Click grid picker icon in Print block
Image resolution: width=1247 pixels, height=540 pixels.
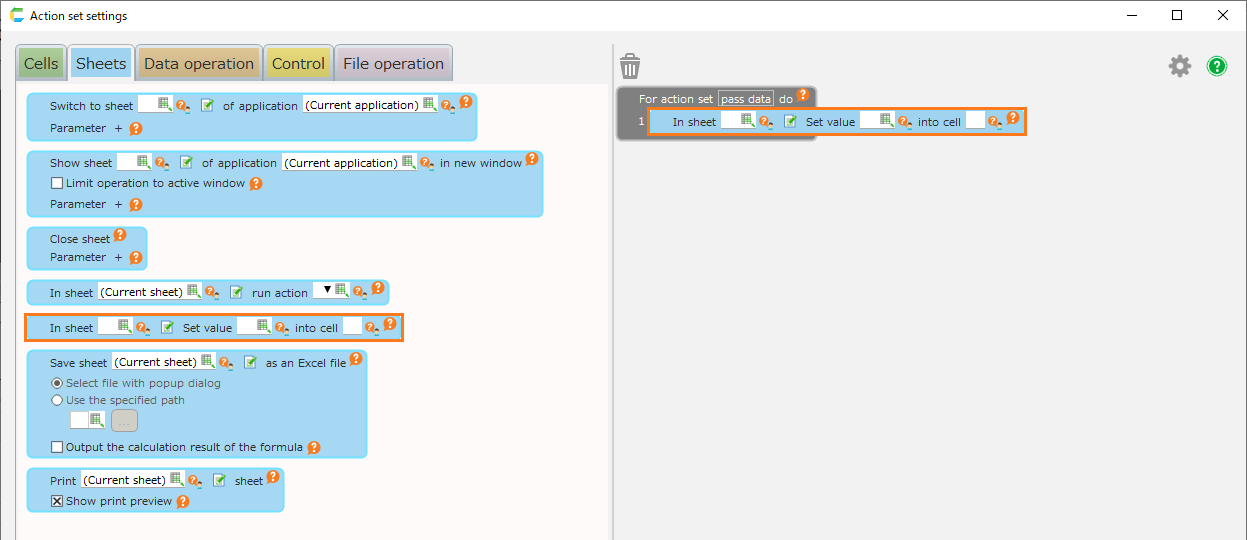pos(177,480)
